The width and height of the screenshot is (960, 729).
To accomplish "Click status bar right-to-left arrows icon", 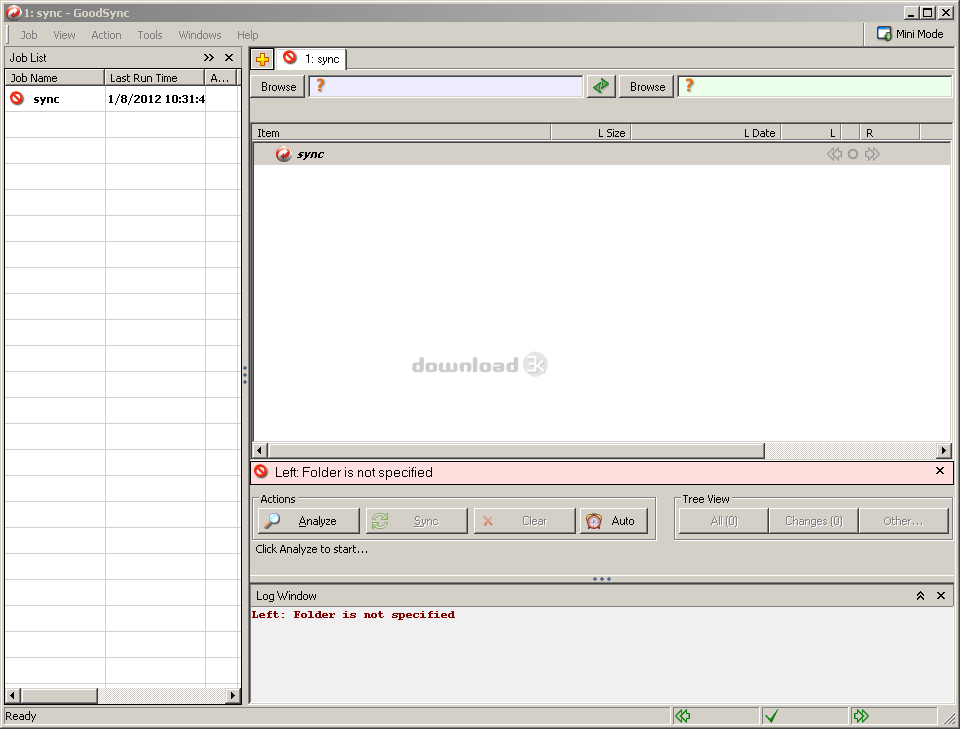I will pyautogui.click(x=683, y=716).
